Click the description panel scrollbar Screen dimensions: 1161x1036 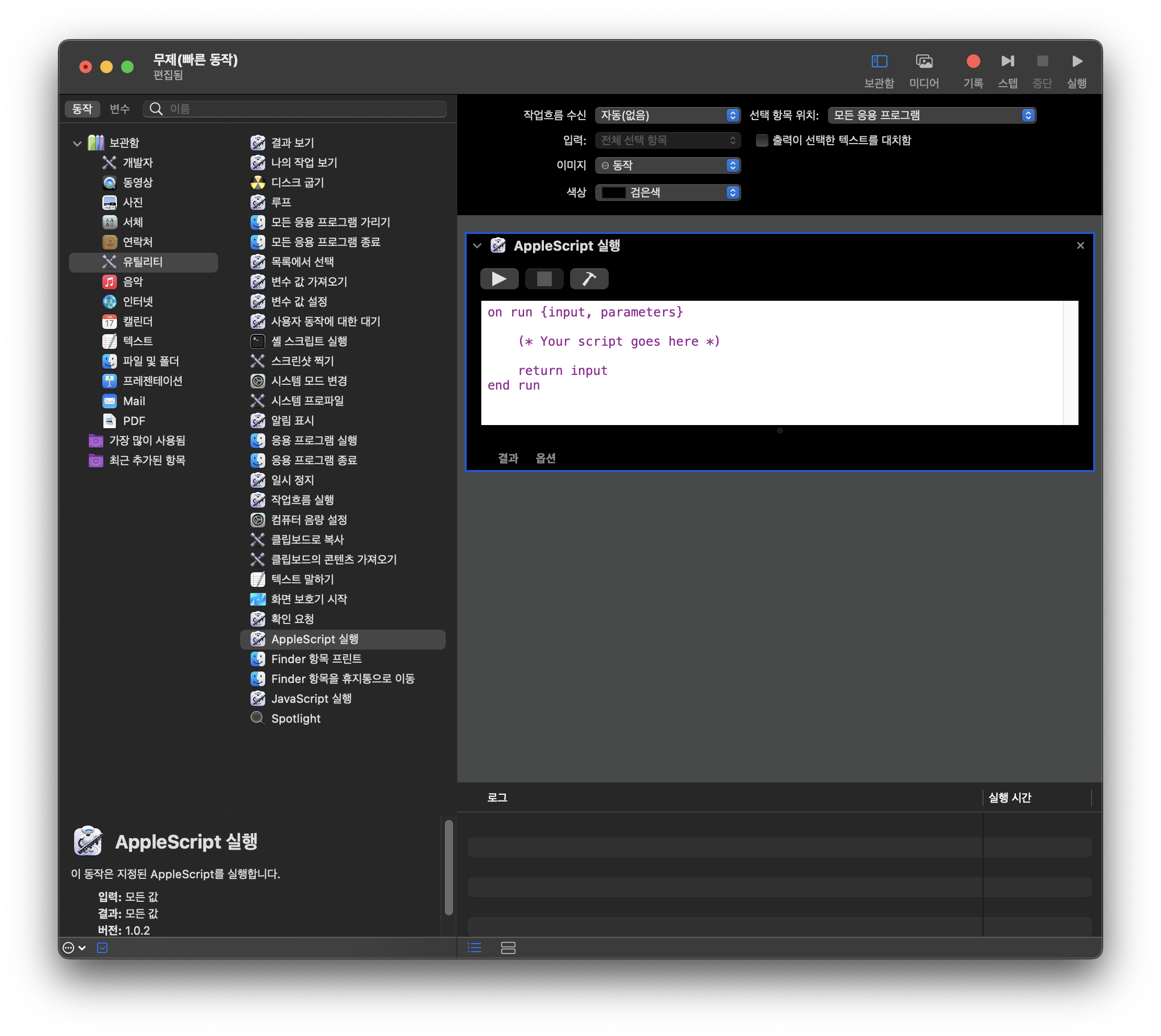click(x=448, y=867)
